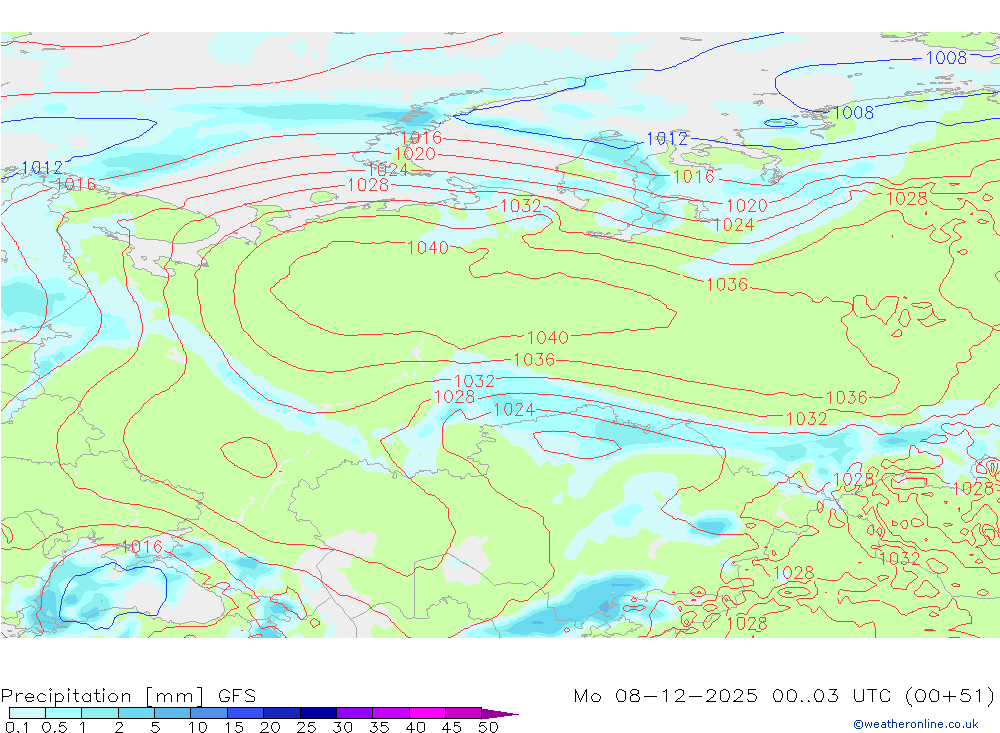
Task: Pick the 15 mm royal-blue legend swatch
Action: pyautogui.click(x=245, y=713)
